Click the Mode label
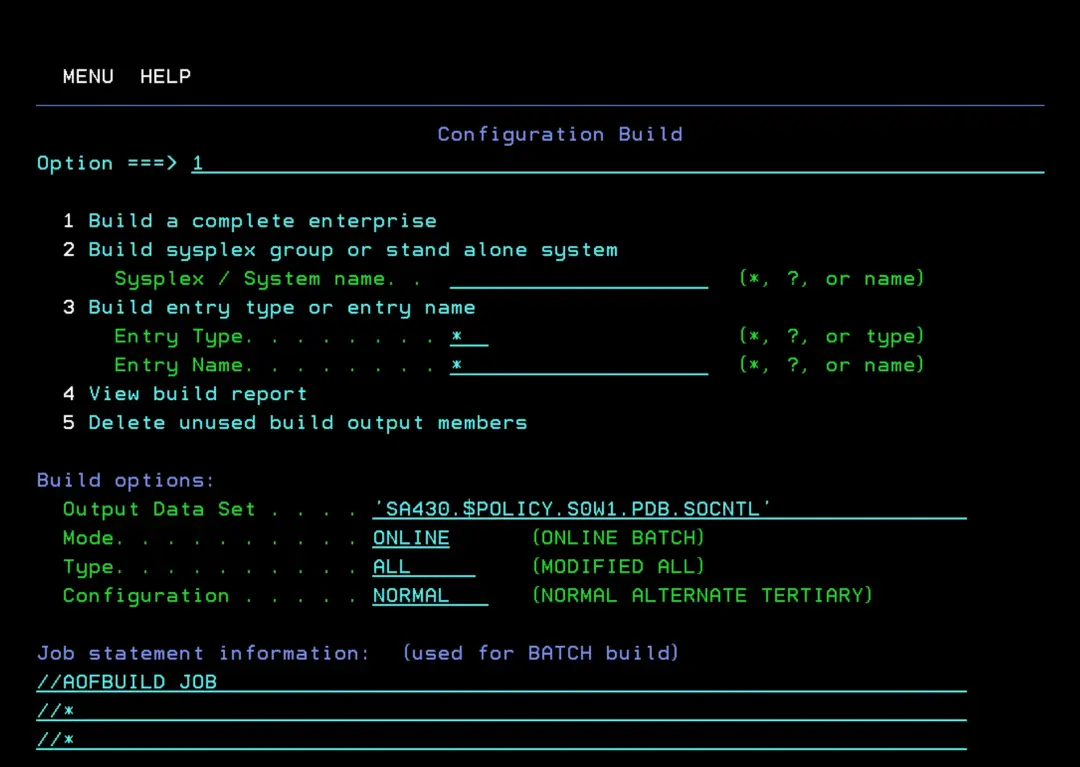 click(x=90, y=538)
